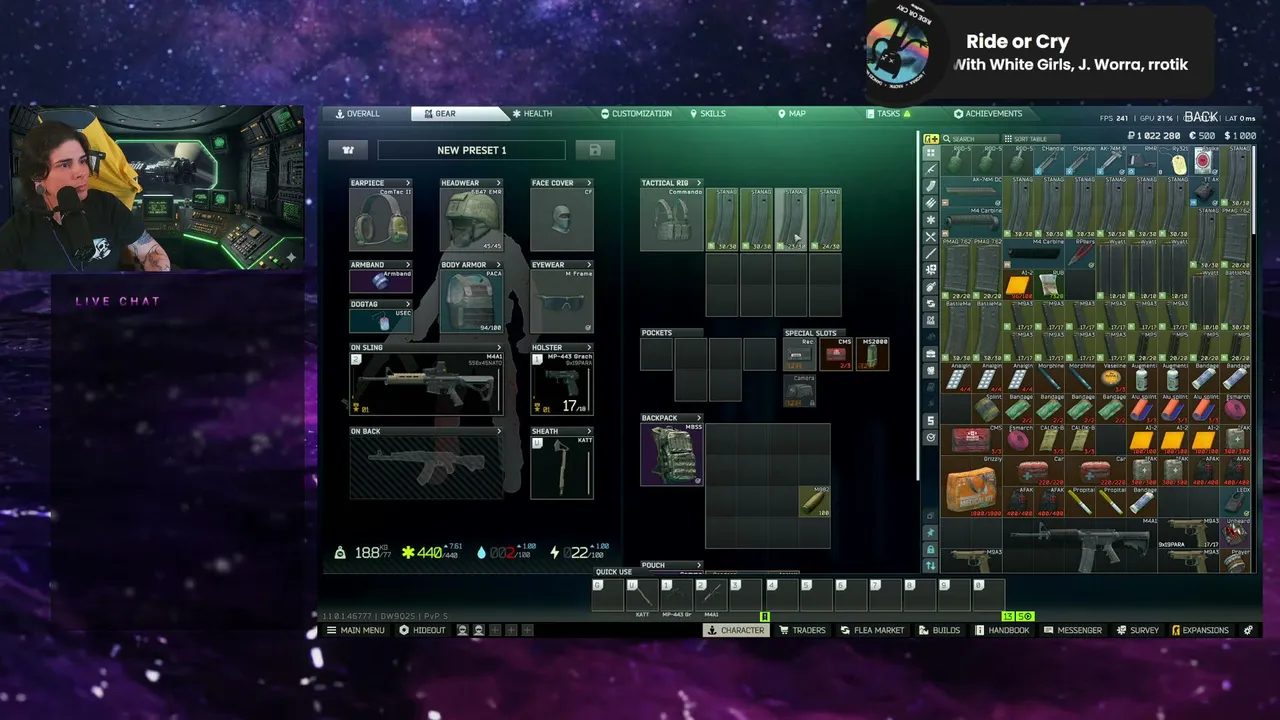This screenshot has height=720, width=1280.
Task: Select the MP-443 Grach pistol in holster
Action: (562, 383)
